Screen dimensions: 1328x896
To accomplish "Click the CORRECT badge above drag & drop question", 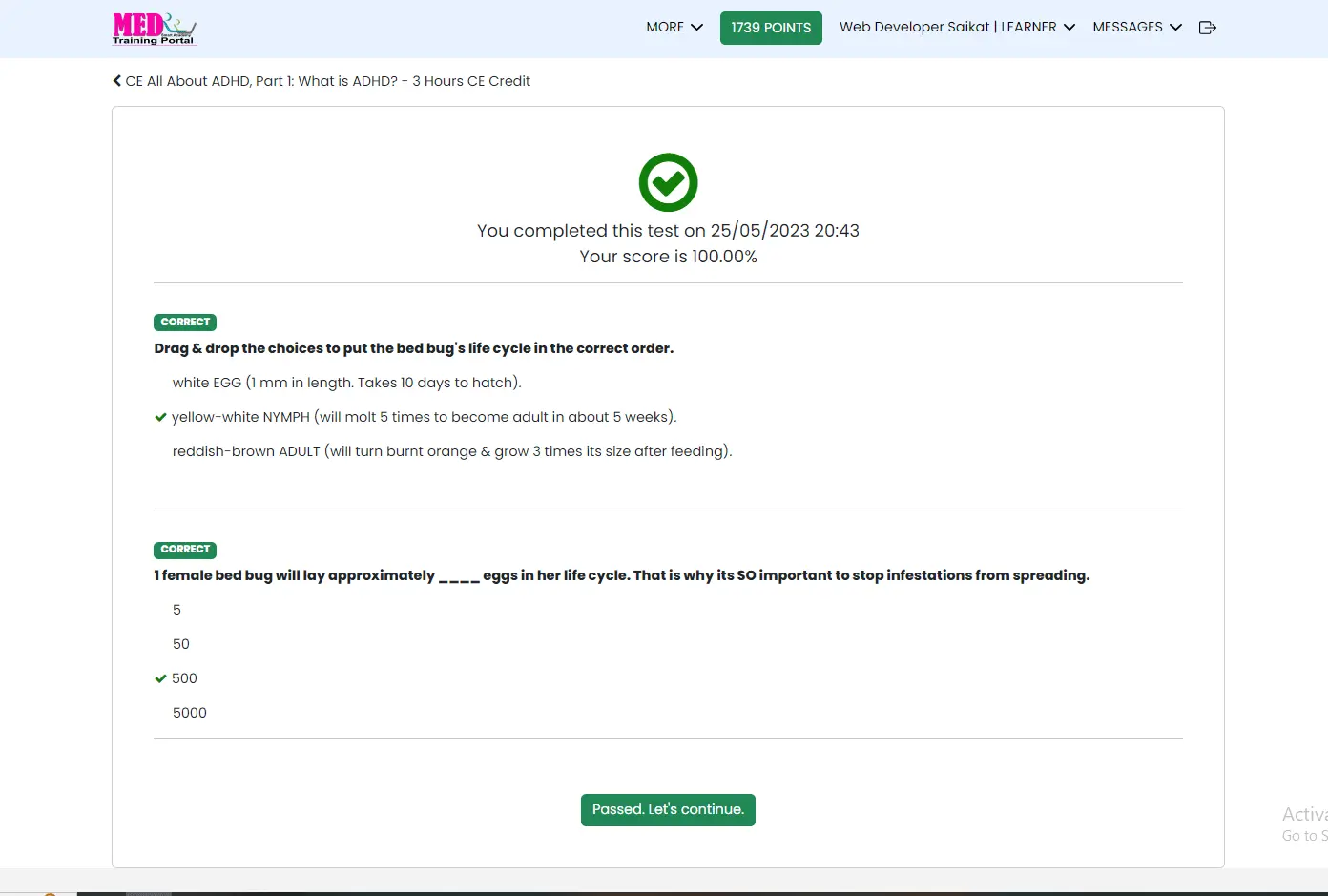I will (185, 323).
